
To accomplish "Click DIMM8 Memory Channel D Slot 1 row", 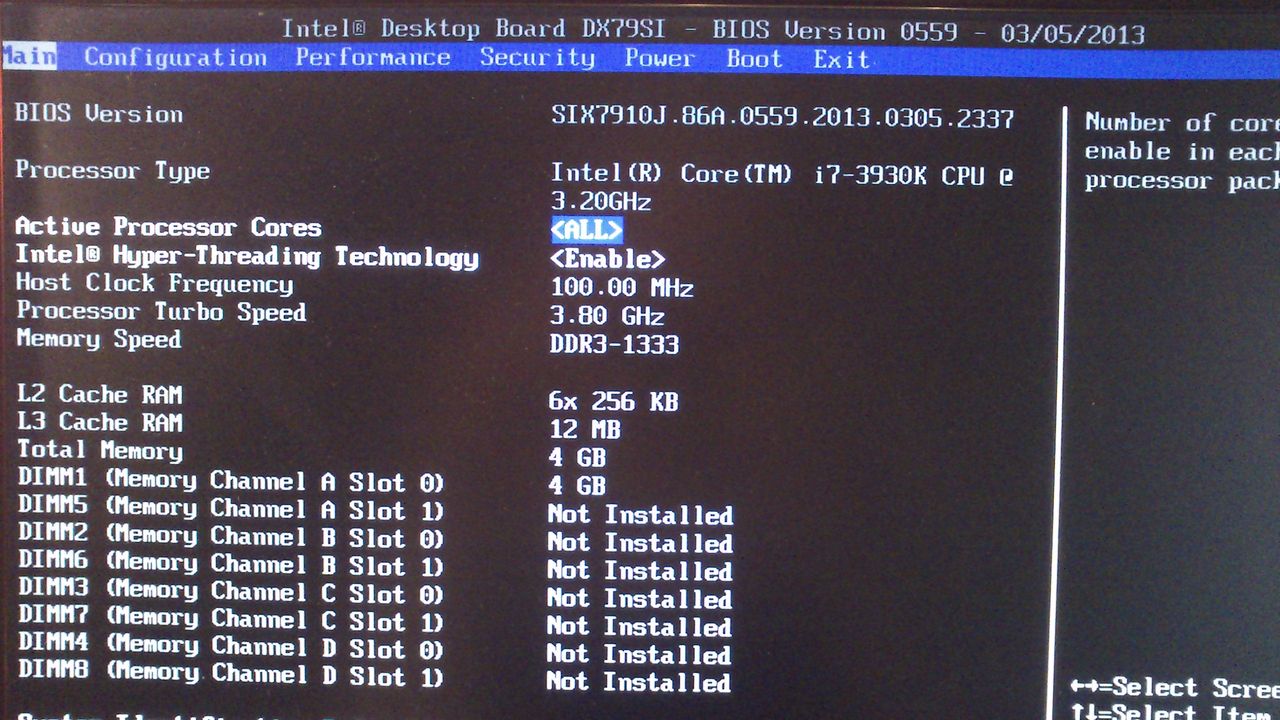I will (231, 675).
